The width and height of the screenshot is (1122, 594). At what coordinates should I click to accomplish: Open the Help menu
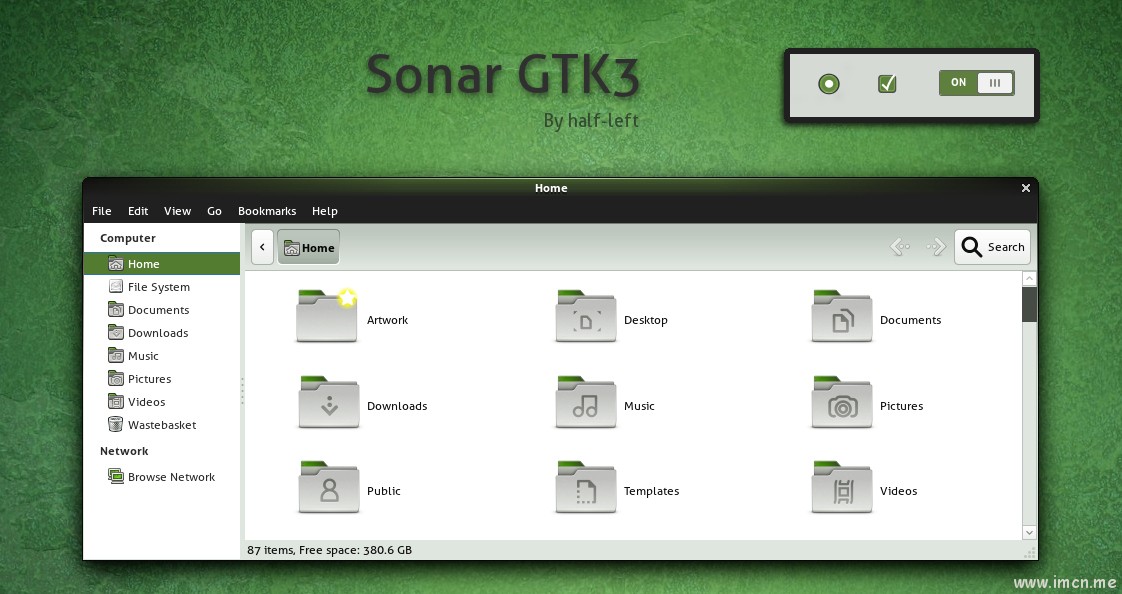(x=325, y=211)
